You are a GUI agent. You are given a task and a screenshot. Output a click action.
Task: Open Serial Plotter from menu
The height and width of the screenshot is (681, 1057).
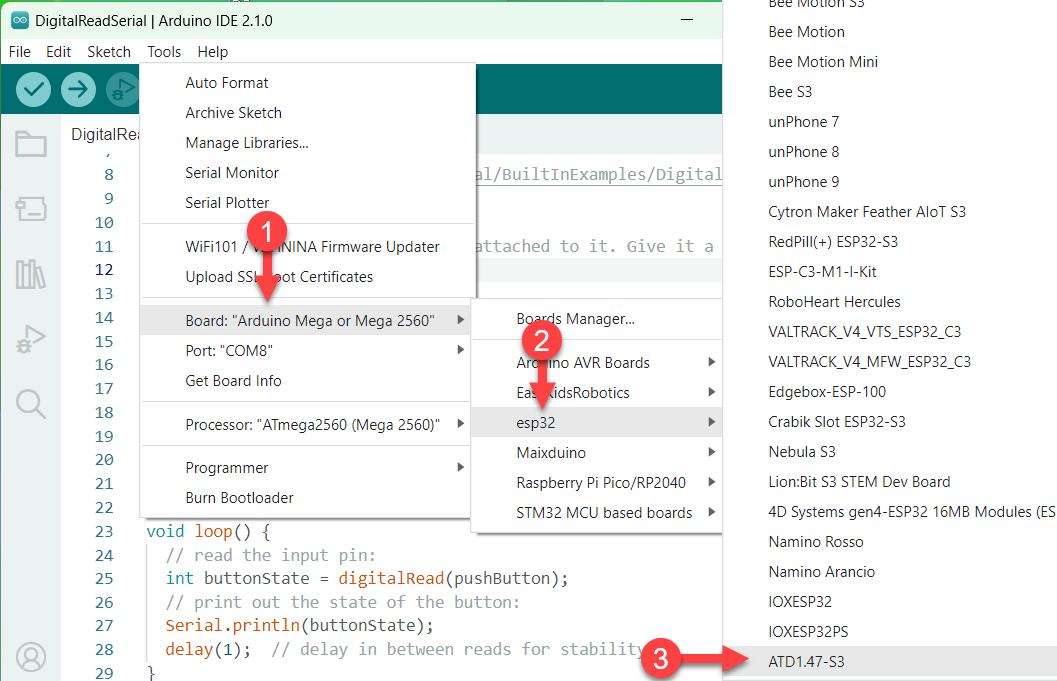[x=307, y=203]
